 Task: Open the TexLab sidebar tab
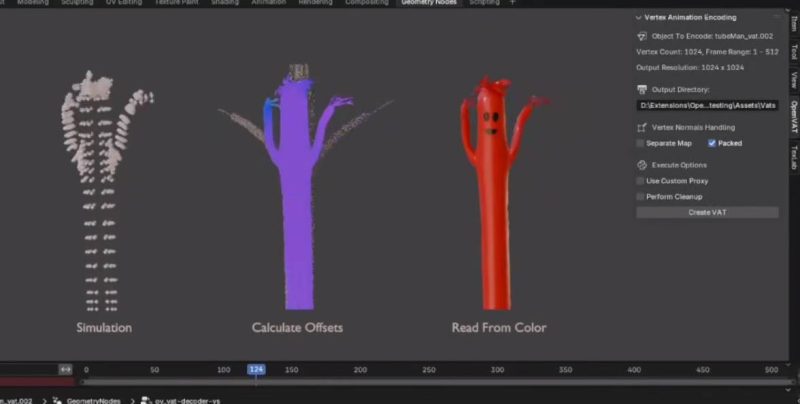coord(793,157)
